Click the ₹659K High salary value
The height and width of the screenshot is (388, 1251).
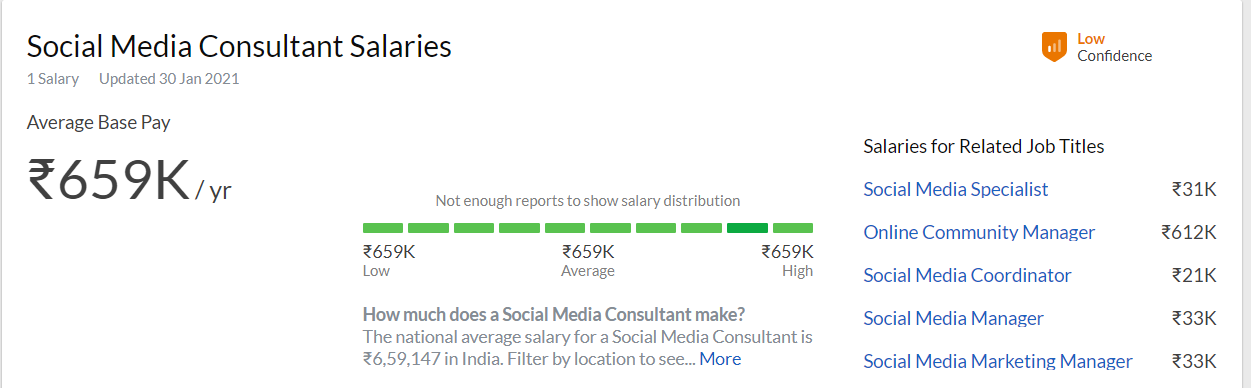click(x=787, y=252)
